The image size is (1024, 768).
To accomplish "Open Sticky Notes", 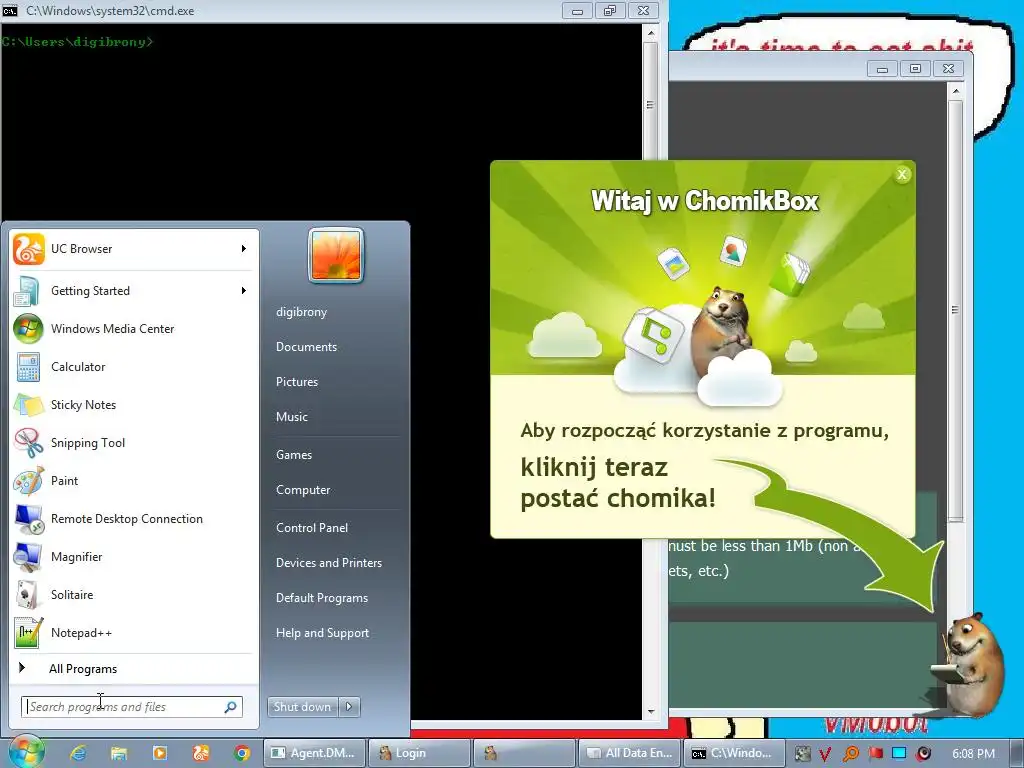I will tap(133, 405).
